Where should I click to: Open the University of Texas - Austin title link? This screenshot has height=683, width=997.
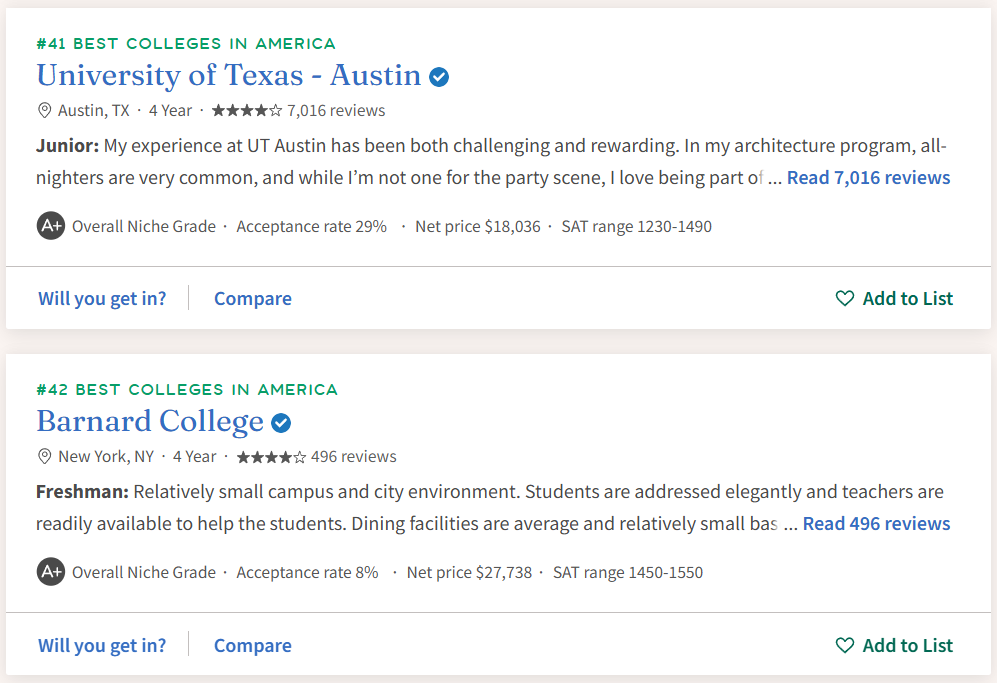(x=229, y=75)
